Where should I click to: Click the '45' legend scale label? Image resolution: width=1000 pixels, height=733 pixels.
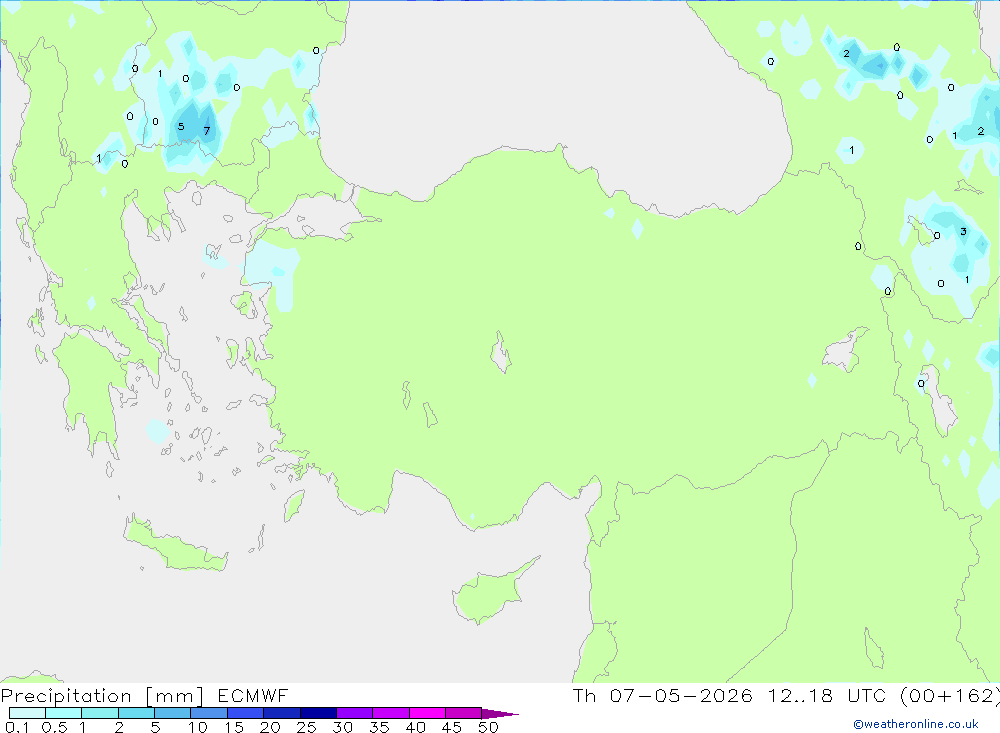[x=452, y=727]
